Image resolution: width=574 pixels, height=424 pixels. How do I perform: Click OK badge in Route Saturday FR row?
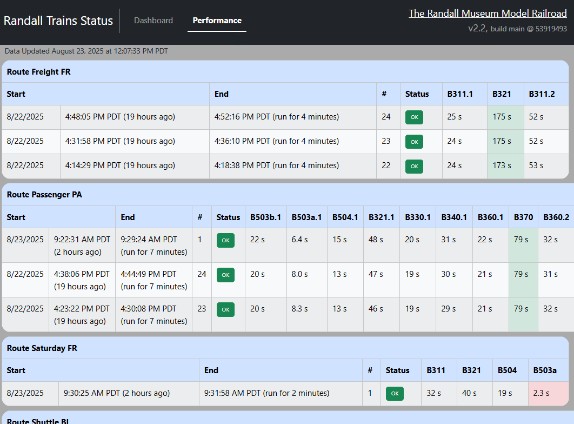395,394
